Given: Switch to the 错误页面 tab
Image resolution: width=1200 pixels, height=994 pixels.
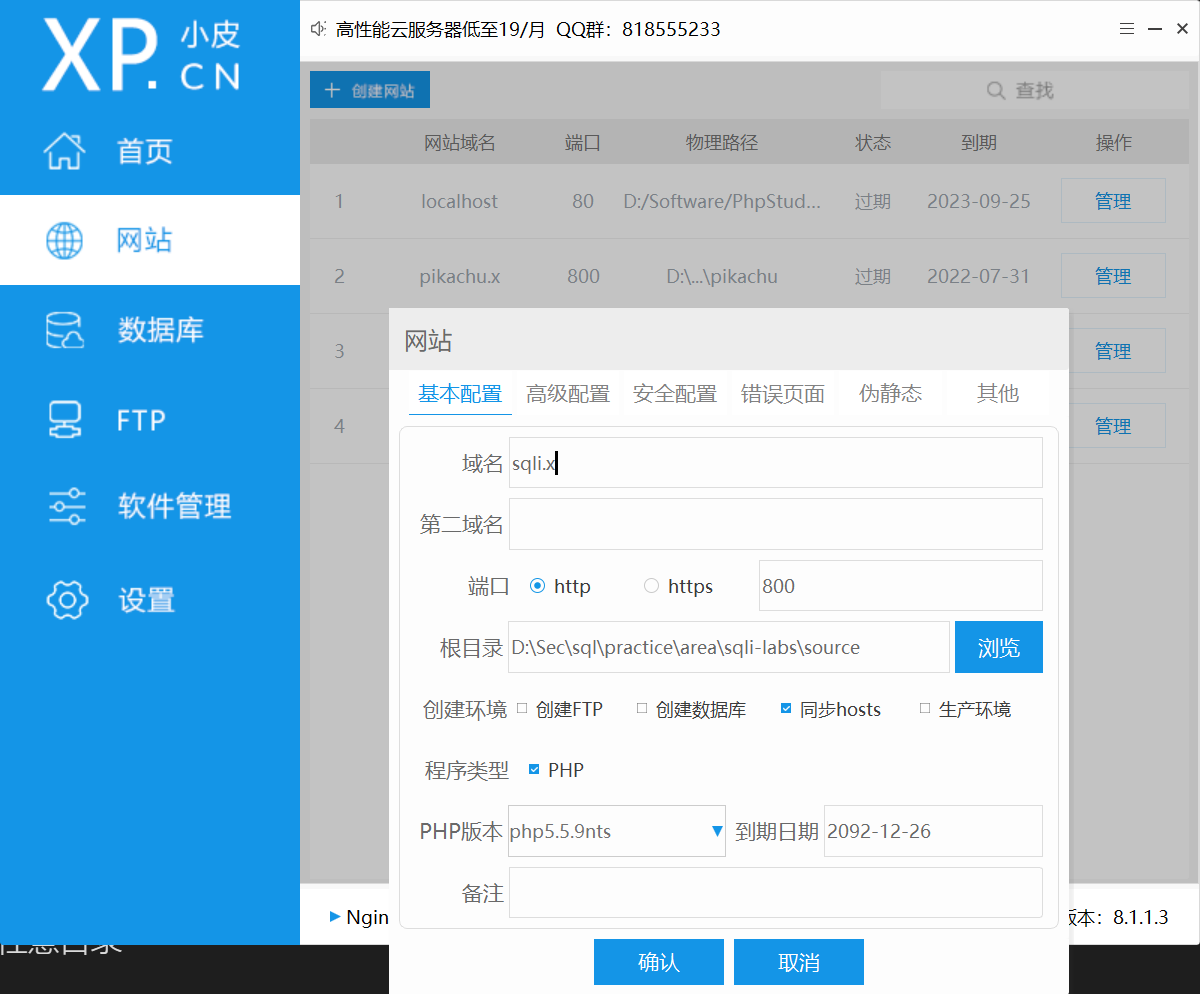Looking at the screenshot, I should [783, 393].
